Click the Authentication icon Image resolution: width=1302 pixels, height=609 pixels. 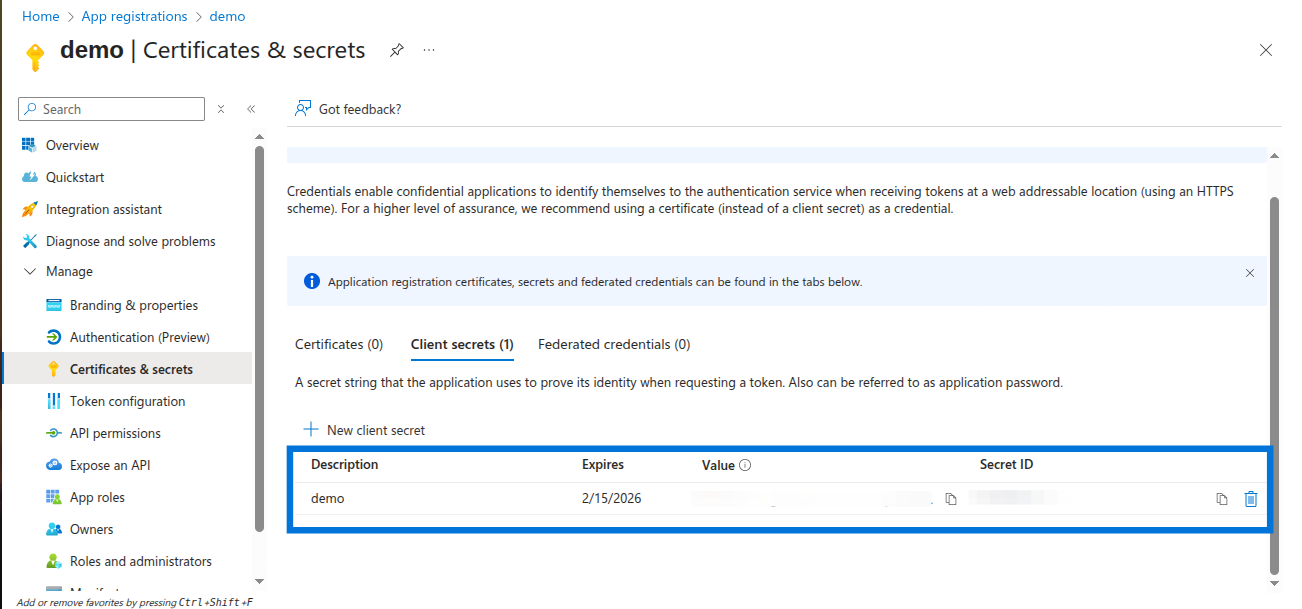(x=53, y=337)
